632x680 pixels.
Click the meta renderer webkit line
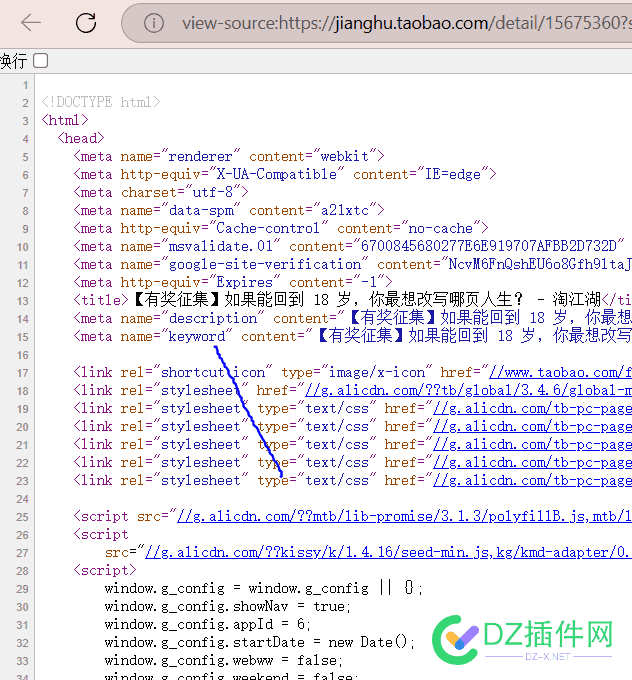(x=229, y=156)
